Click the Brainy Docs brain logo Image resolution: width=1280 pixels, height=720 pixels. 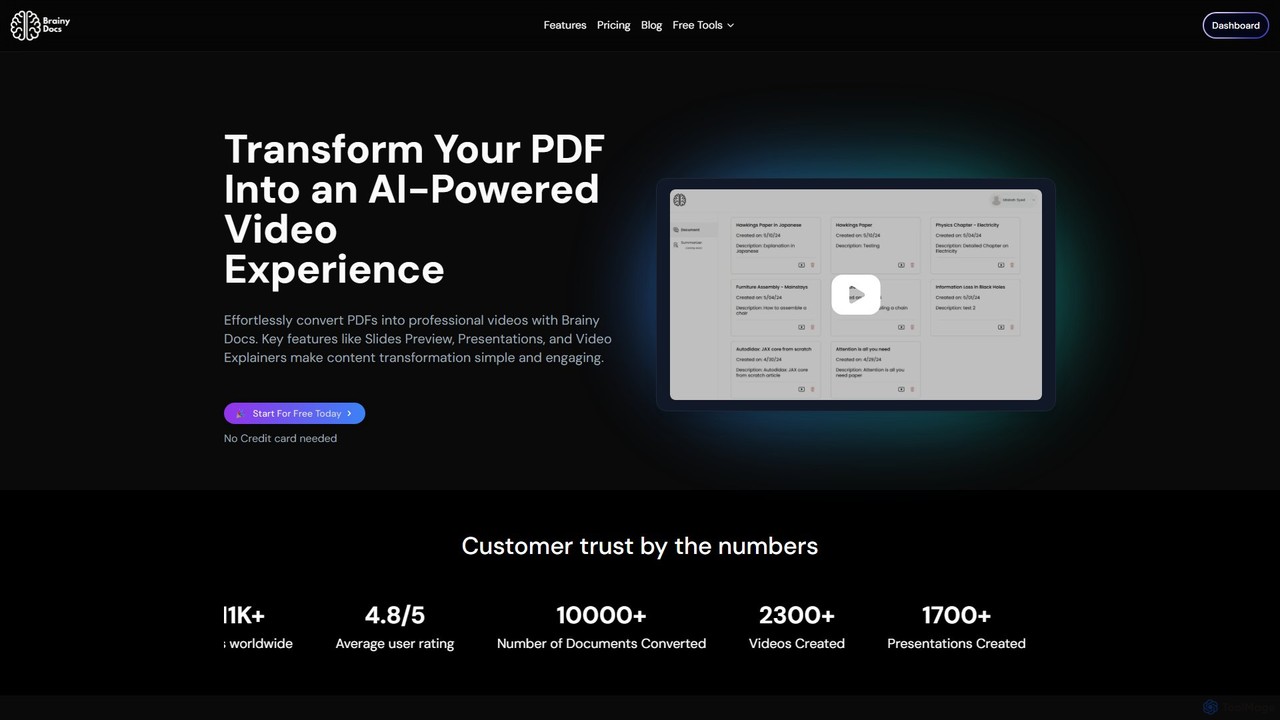40,26
